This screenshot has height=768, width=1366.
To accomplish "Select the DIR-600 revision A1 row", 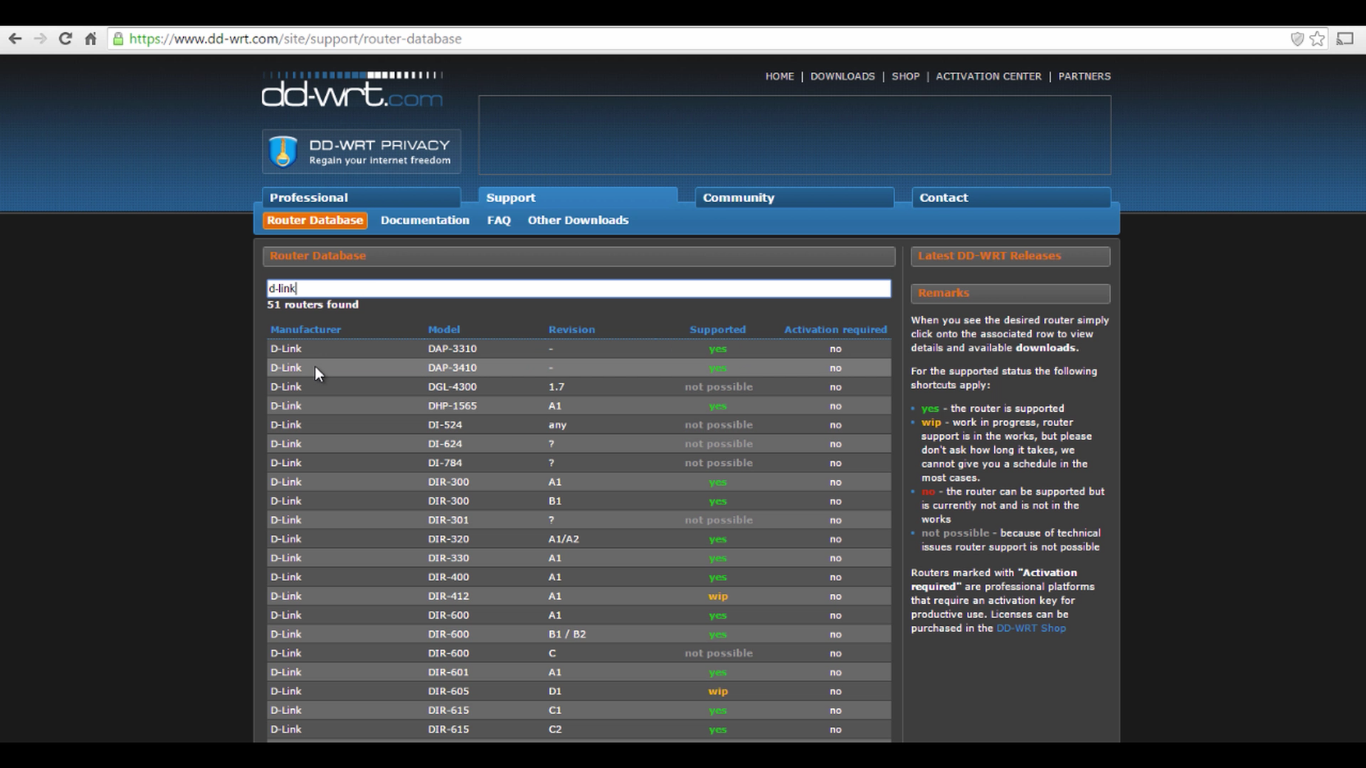I will tap(578, 615).
